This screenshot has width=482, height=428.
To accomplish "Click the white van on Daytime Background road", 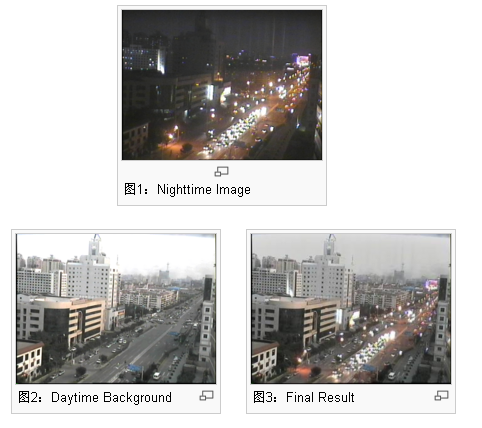I will [x=156, y=376].
